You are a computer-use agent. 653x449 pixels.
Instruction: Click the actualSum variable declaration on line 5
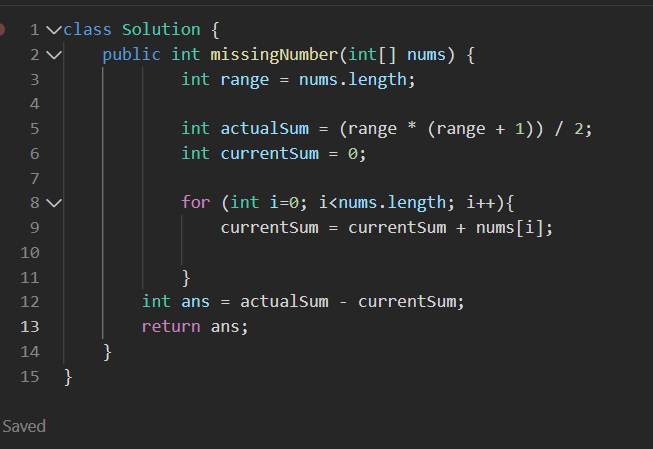[x=265, y=129]
